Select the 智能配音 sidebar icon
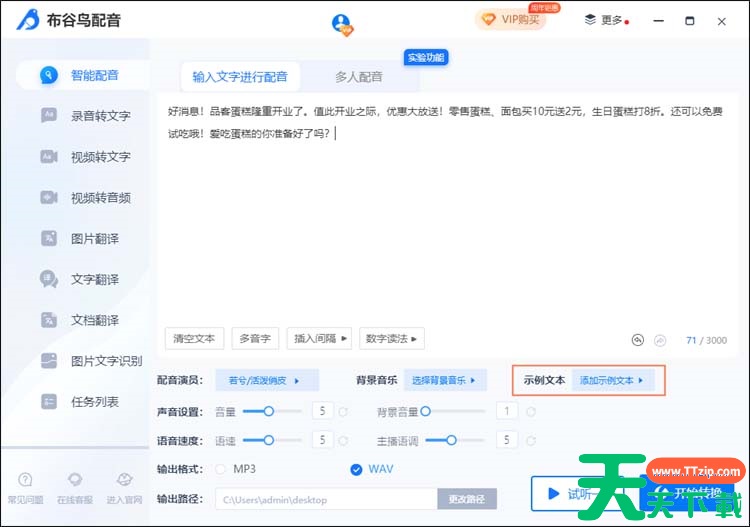This screenshot has width=750, height=527. pyautogui.click(x=49, y=75)
